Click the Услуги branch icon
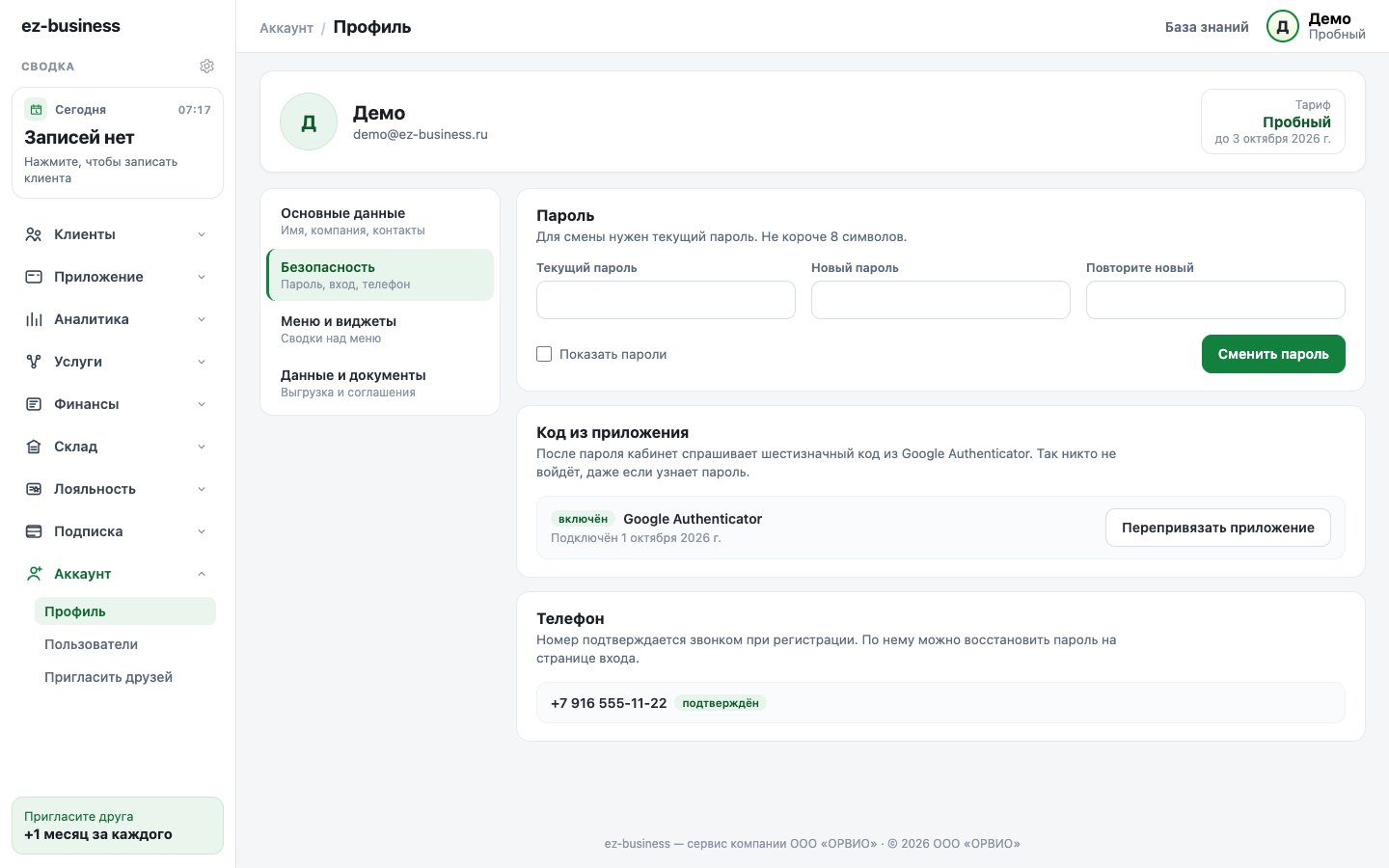The image size is (1389, 868). [x=34, y=362]
